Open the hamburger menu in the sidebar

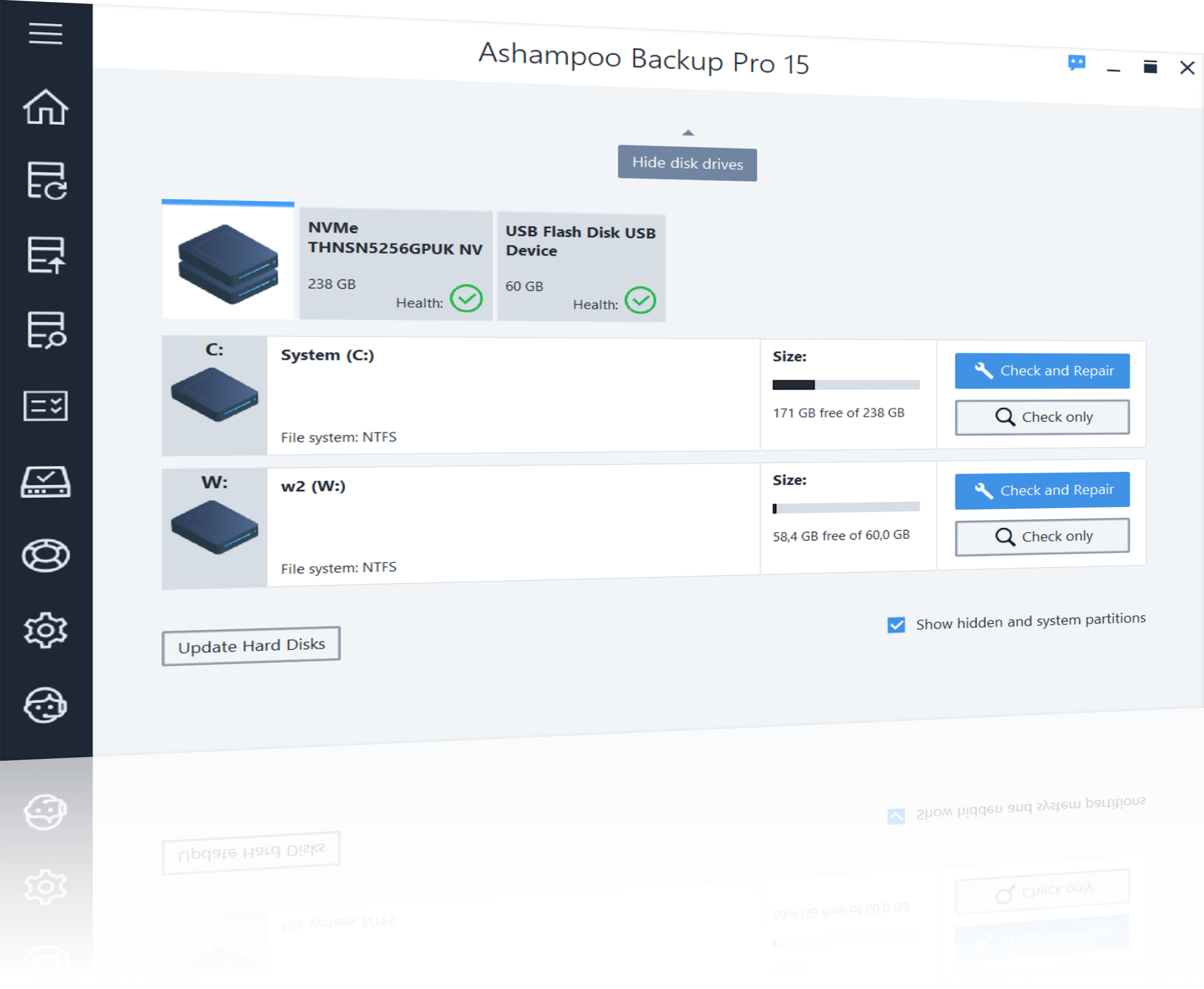(x=46, y=34)
